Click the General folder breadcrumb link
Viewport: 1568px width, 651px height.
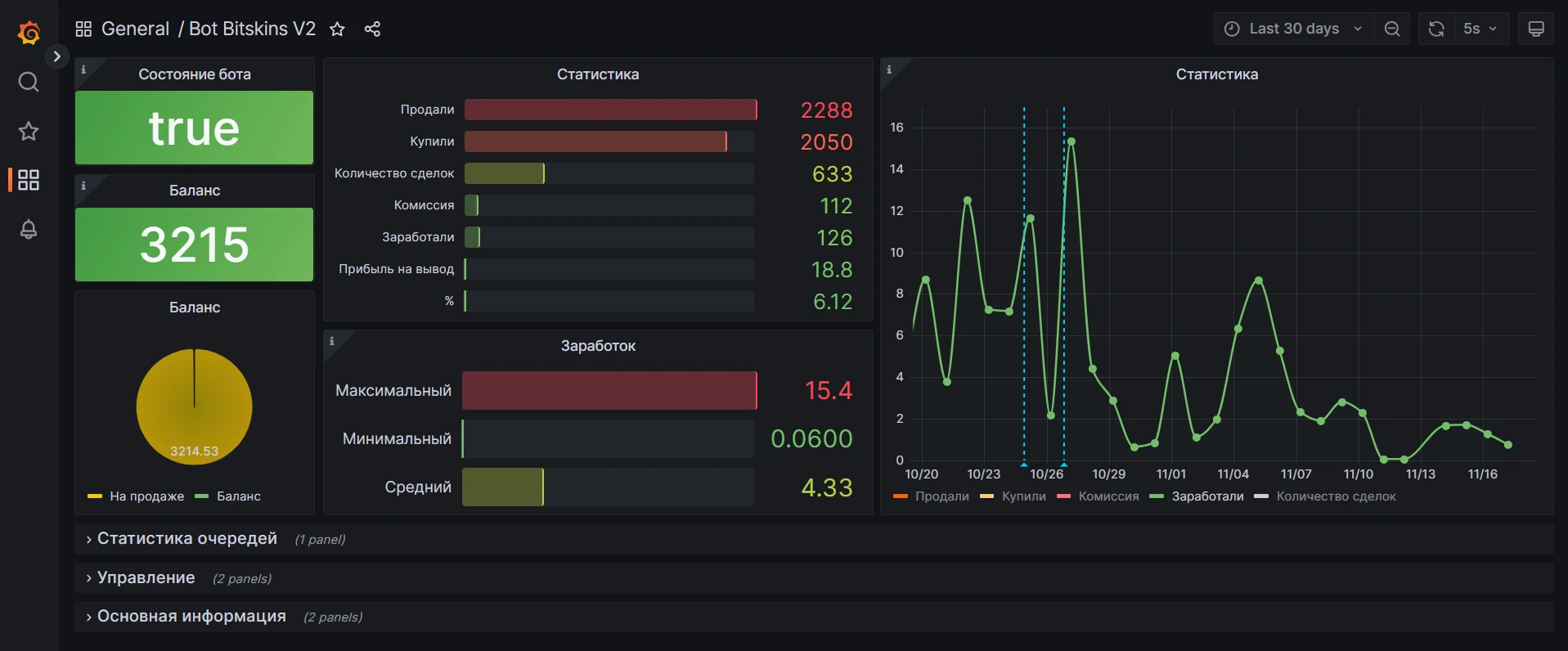click(135, 29)
